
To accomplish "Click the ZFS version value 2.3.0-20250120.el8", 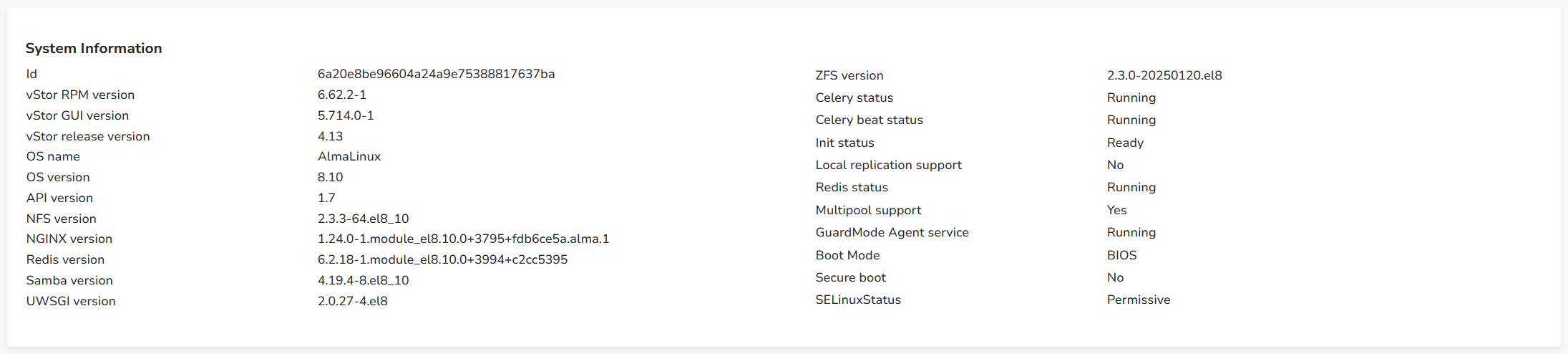I will click(x=1164, y=75).
